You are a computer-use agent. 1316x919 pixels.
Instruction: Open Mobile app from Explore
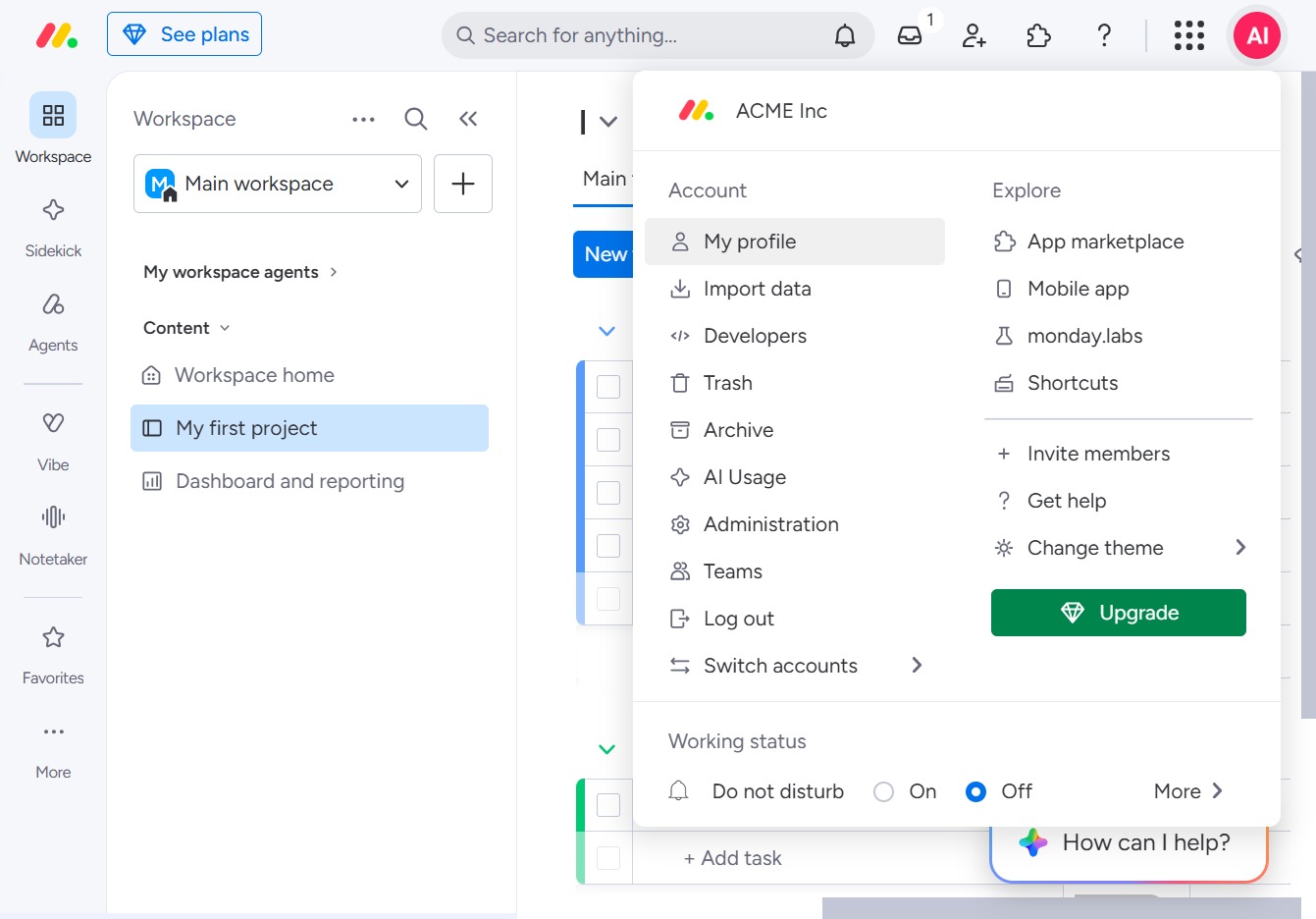tap(1119, 289)
